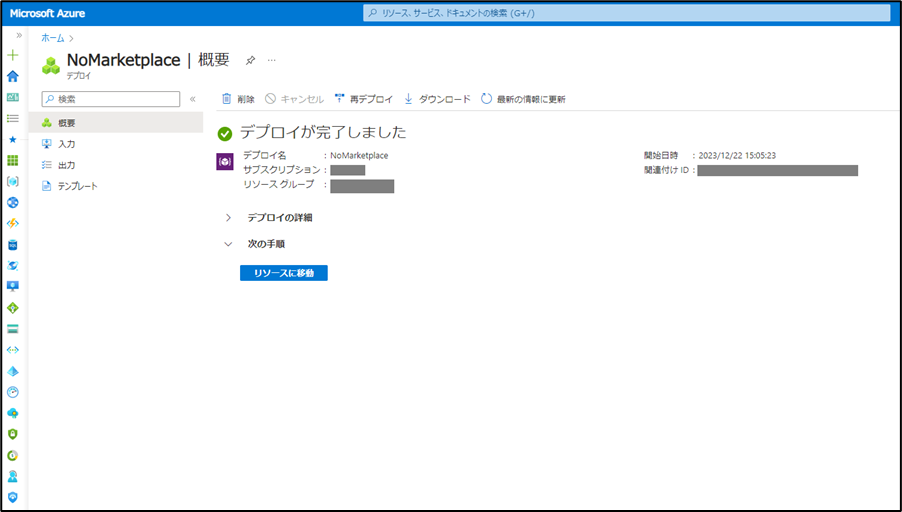Open Storage accounts teal bars icon
Image resolution: width=902 pixels, height=512 pixels.
coord(13,329)
